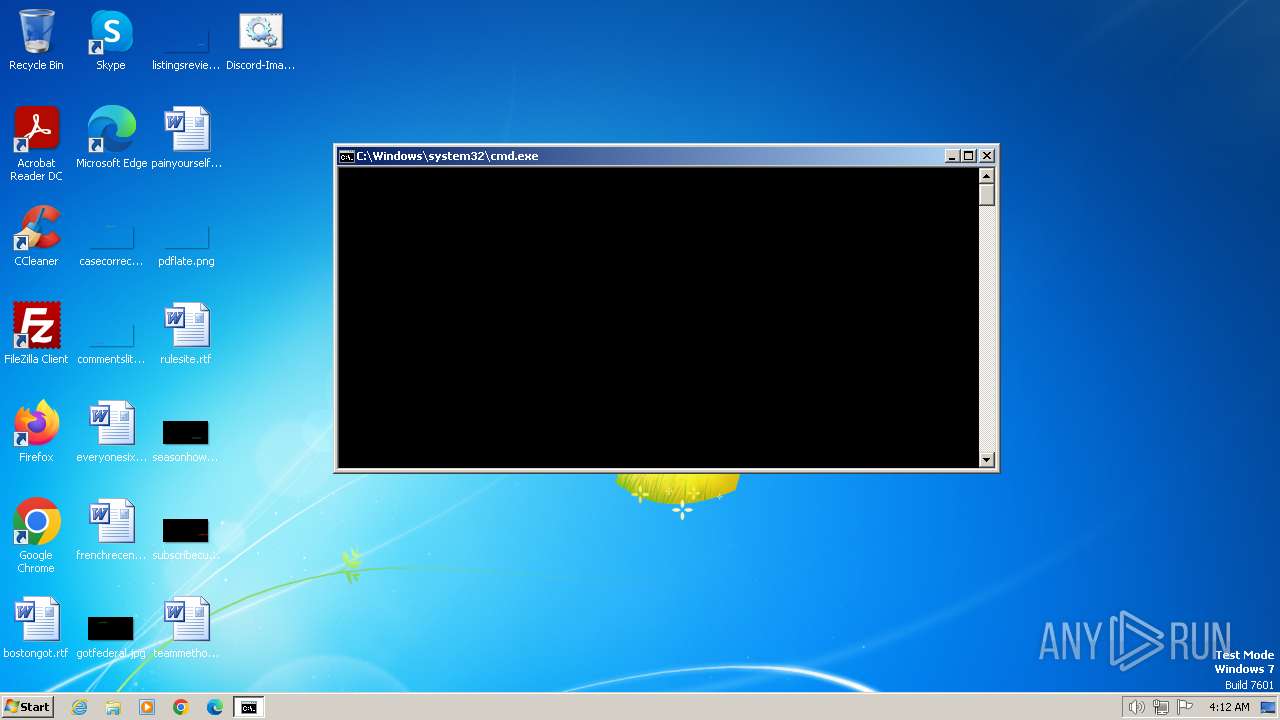Select the bostongot.rtf document
Image resolution: width=1280 pixels, height=720 pixels.
tap(36, 629)
